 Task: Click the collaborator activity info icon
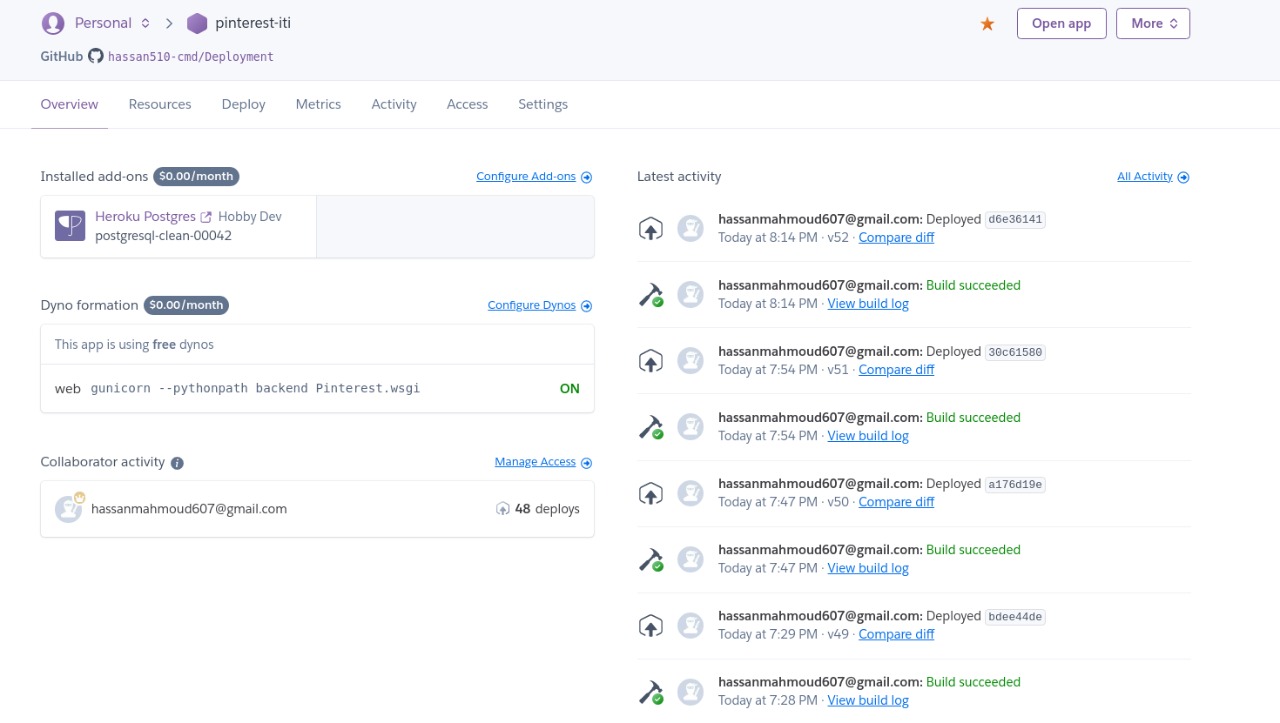pos(177,463)
